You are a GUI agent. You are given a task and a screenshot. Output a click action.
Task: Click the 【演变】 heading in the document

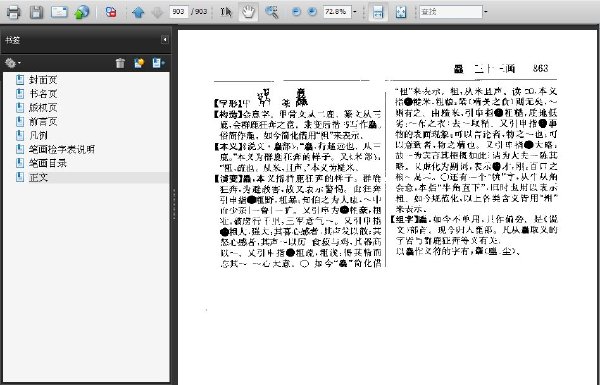(228, 179)
